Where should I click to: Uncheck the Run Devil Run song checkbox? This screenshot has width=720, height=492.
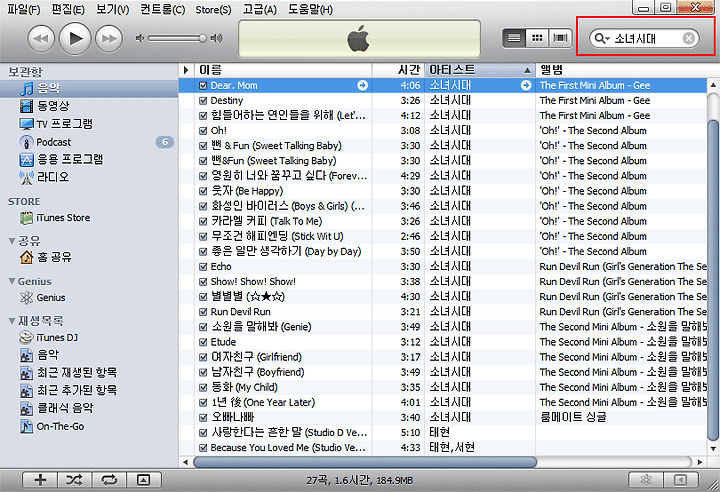click(x=203, y=312)
